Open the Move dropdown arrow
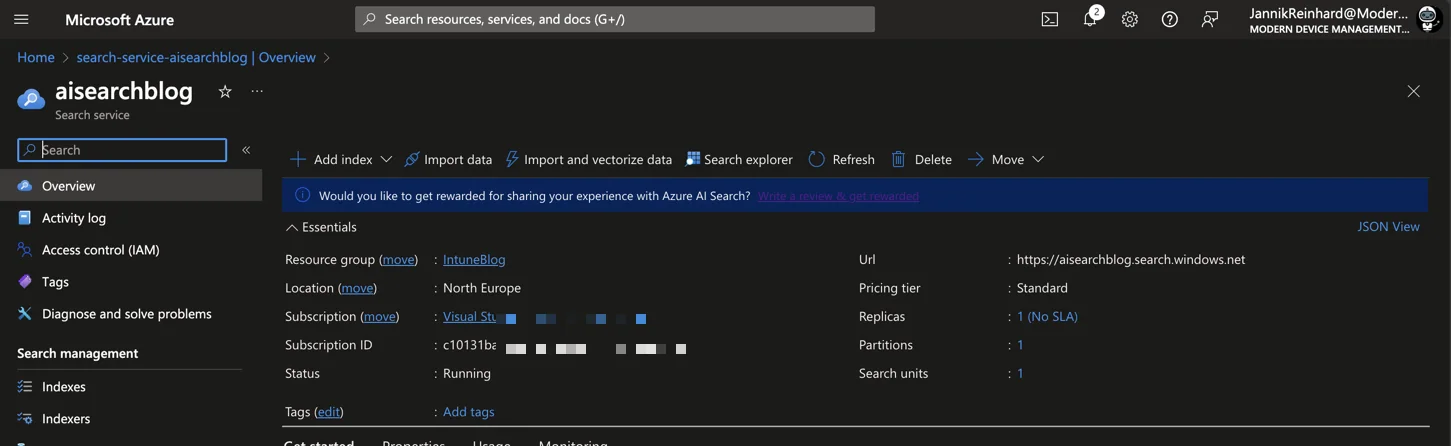This screenshot has height=446, width=1451. [1038, 159]
